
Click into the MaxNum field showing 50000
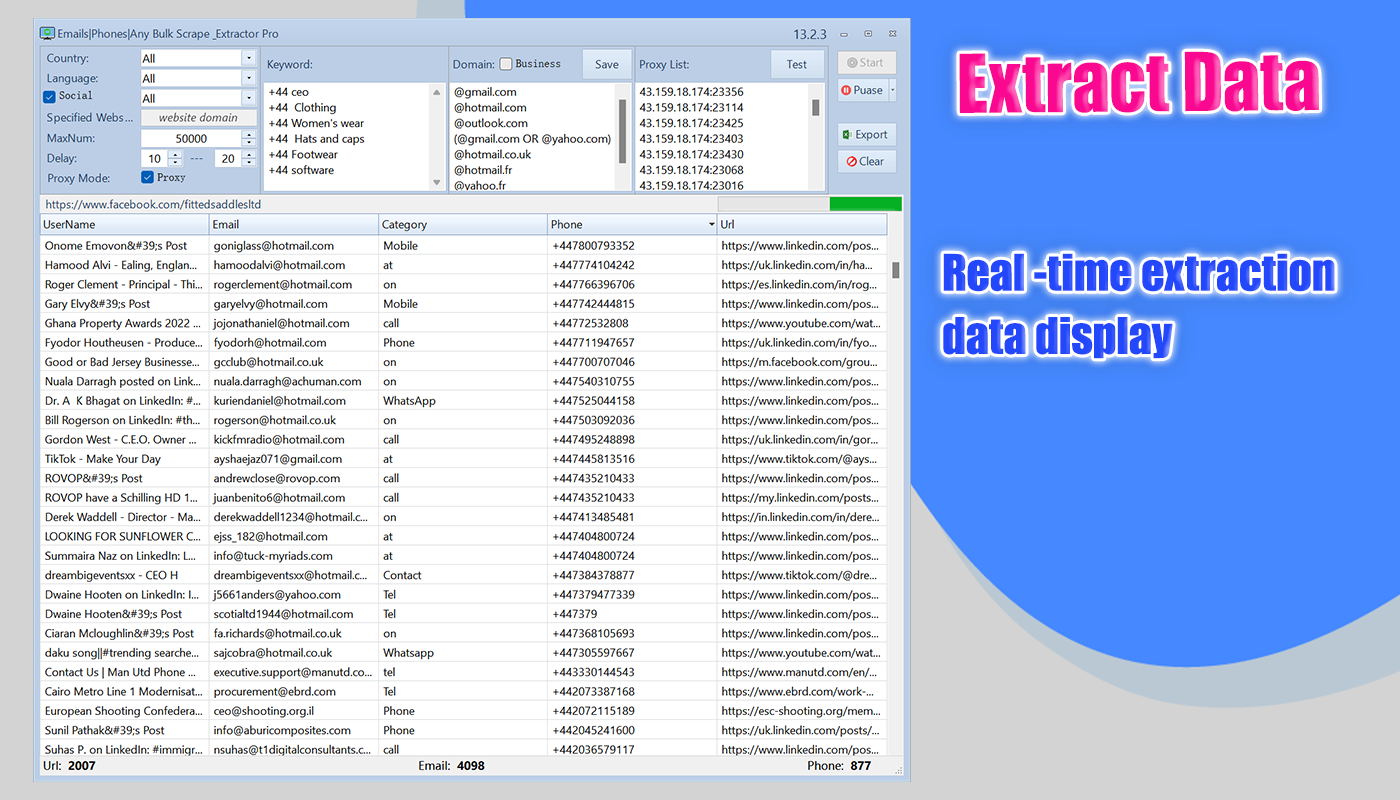(191, 138)
